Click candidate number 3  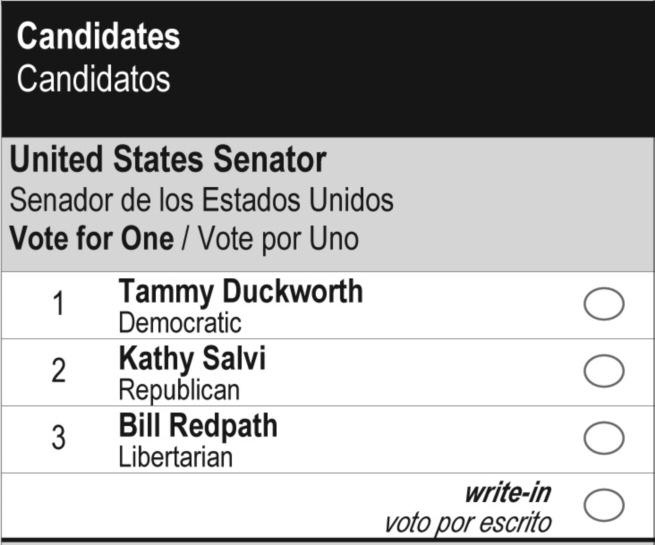tap(59, 439)
